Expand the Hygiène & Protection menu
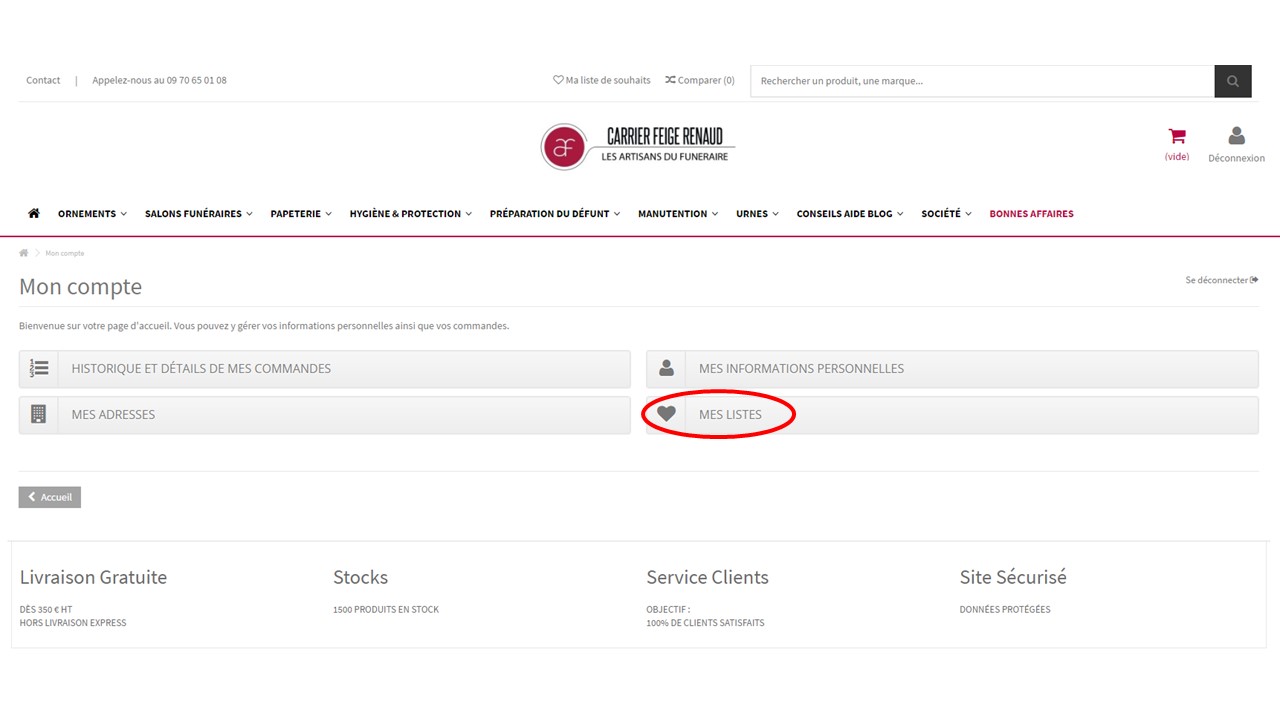 410,213
